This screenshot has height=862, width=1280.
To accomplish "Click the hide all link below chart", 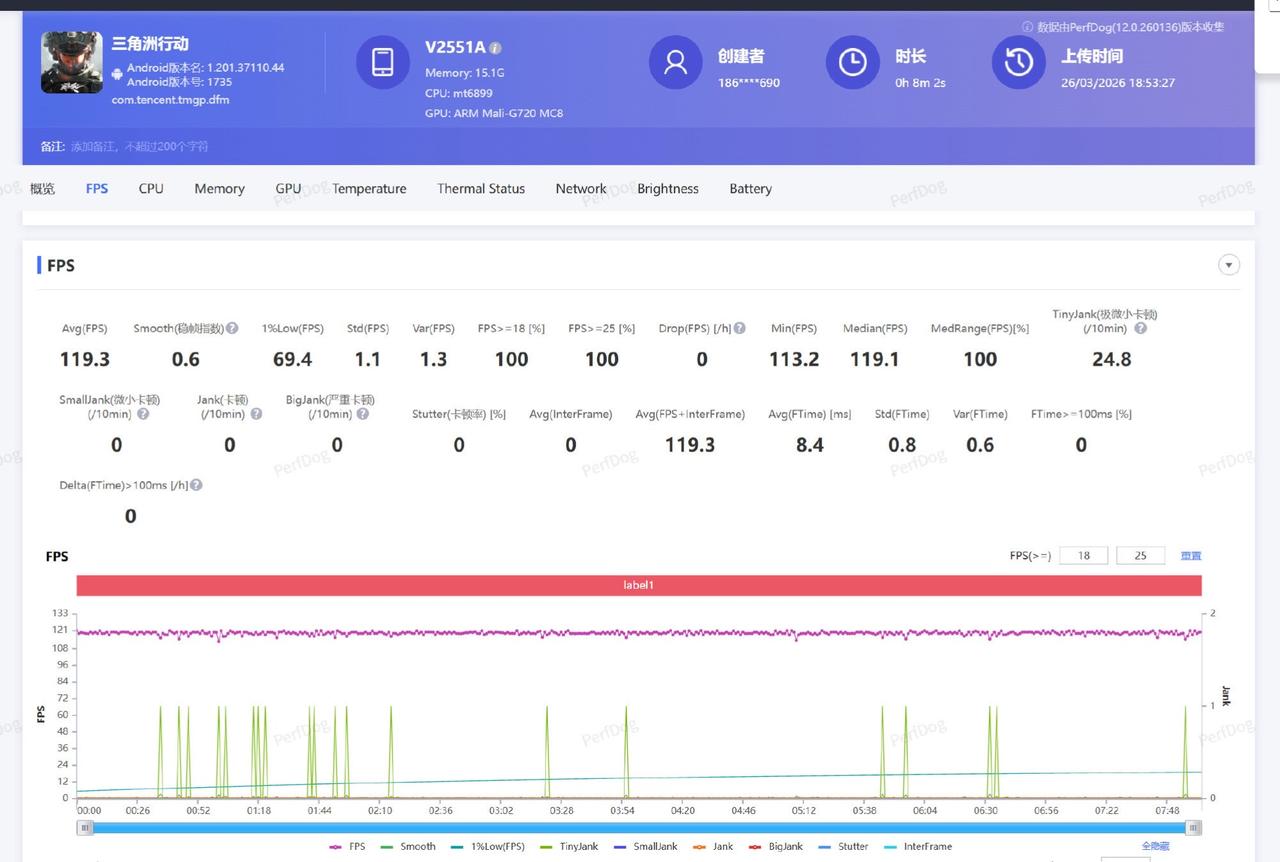I will click(x=1155, y=846).
